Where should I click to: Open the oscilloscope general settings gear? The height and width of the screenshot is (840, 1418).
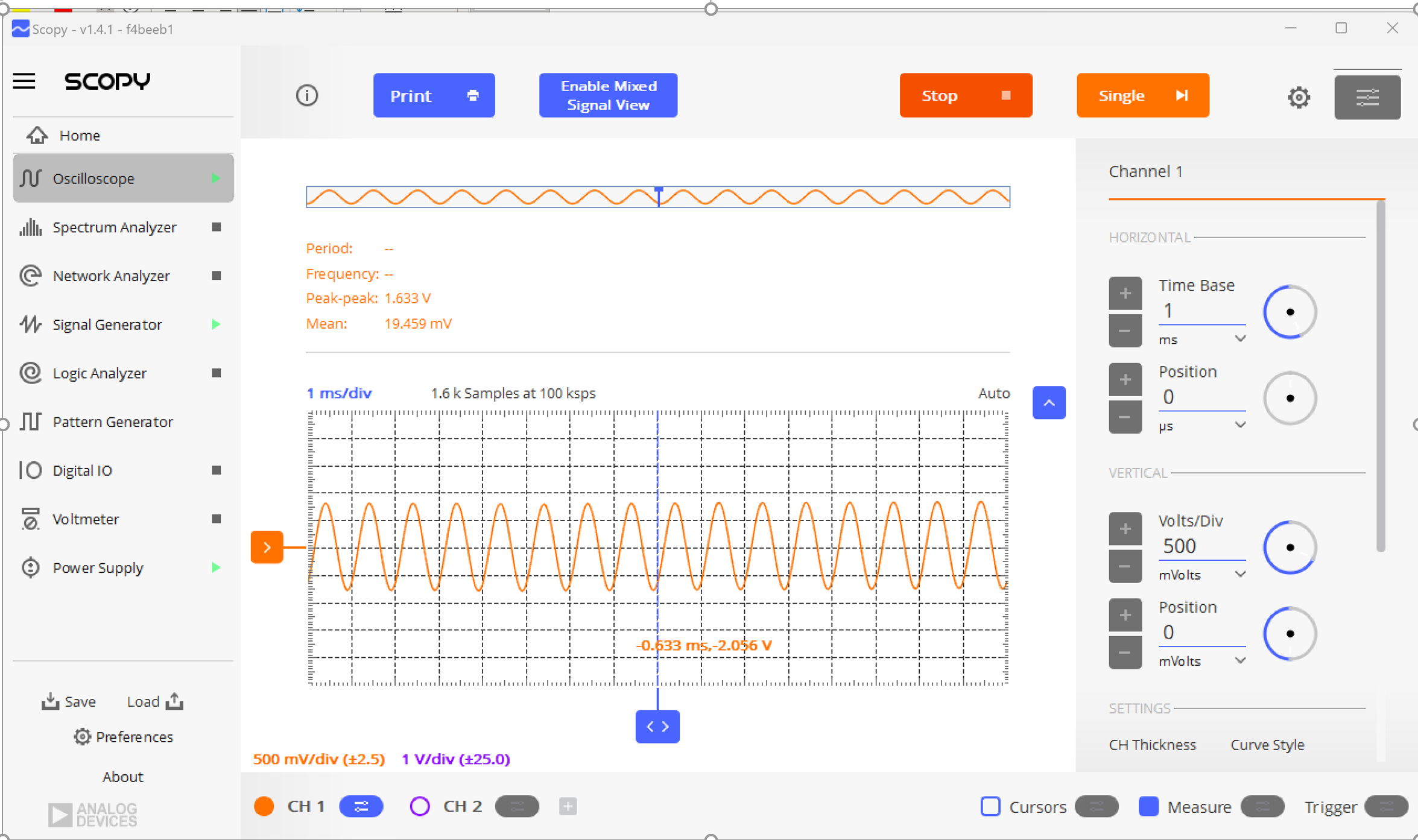click(x=1299, y=96)
